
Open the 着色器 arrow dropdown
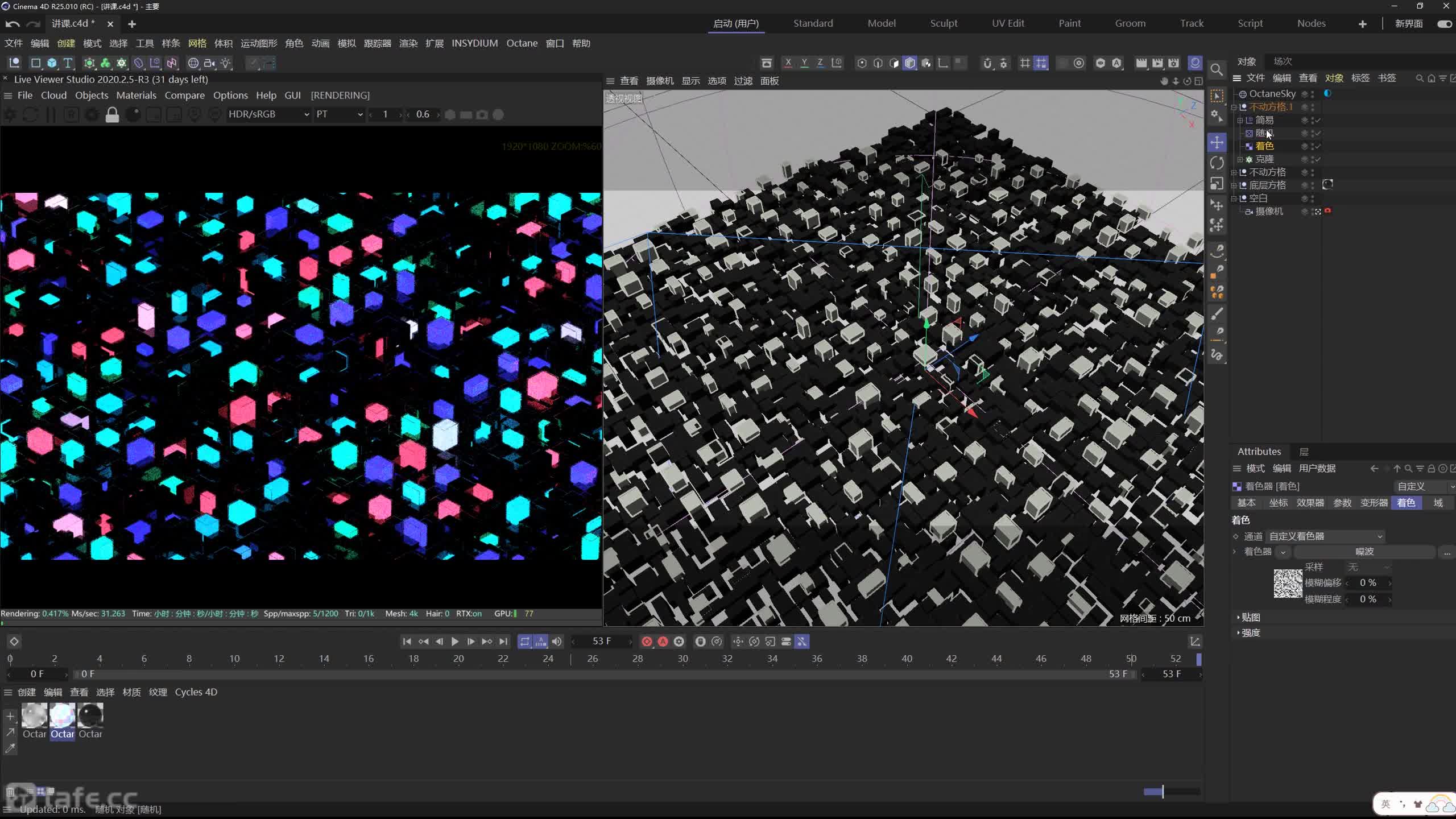coord(1283,552)
